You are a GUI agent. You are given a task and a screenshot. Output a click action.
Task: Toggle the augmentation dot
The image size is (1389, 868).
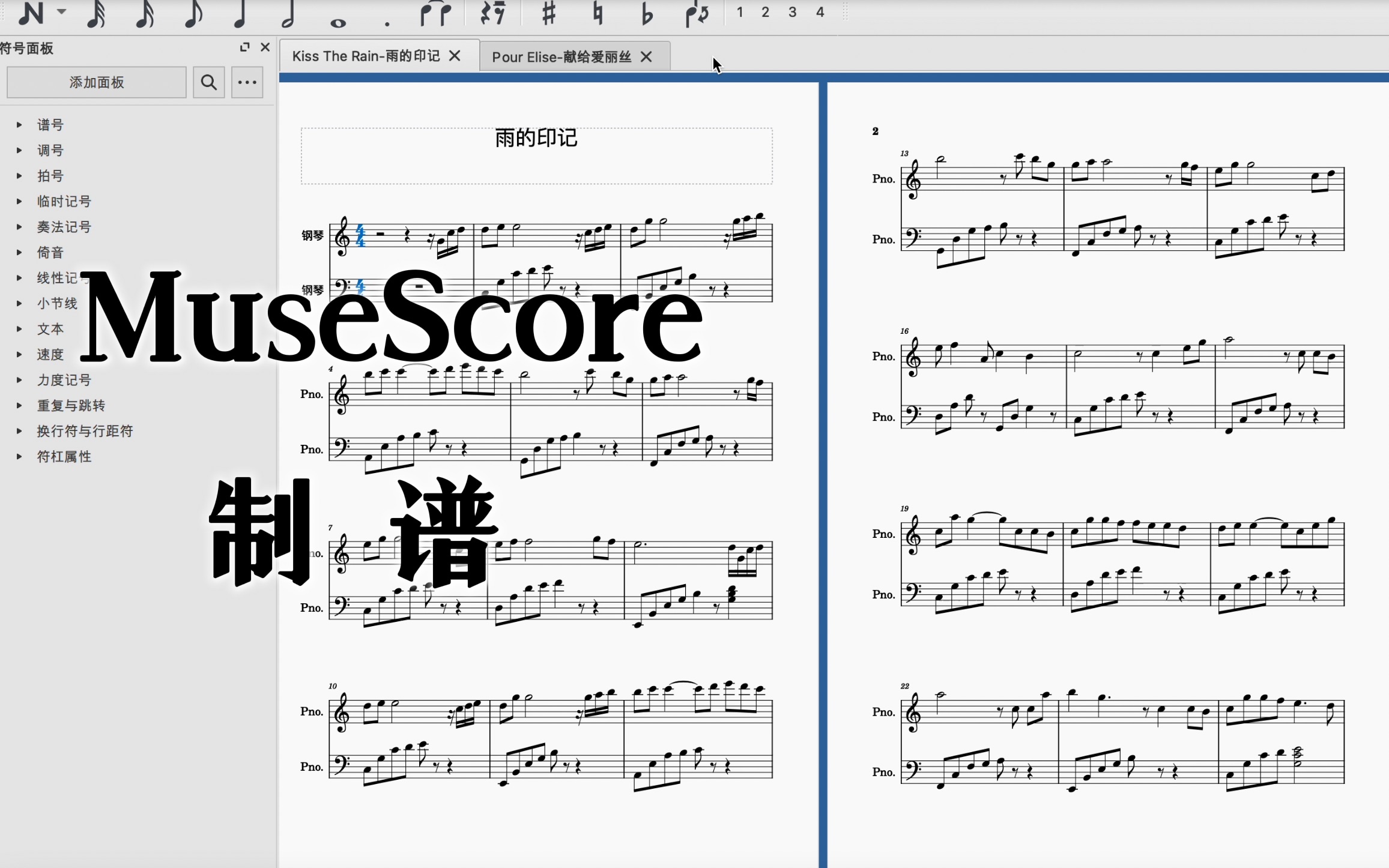coord(387,24)
